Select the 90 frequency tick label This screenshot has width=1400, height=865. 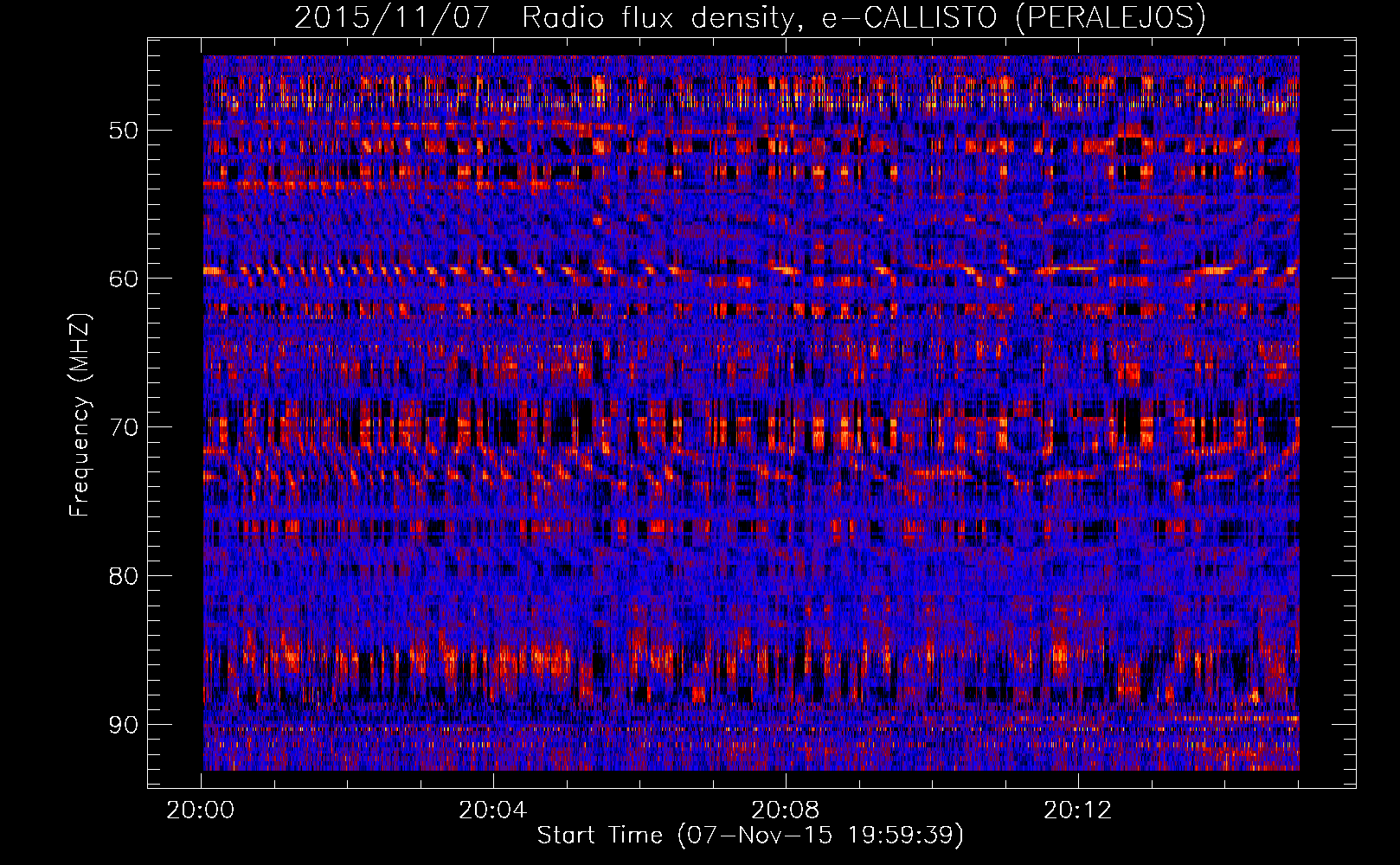pyautogui.click(x=123, y=724)
